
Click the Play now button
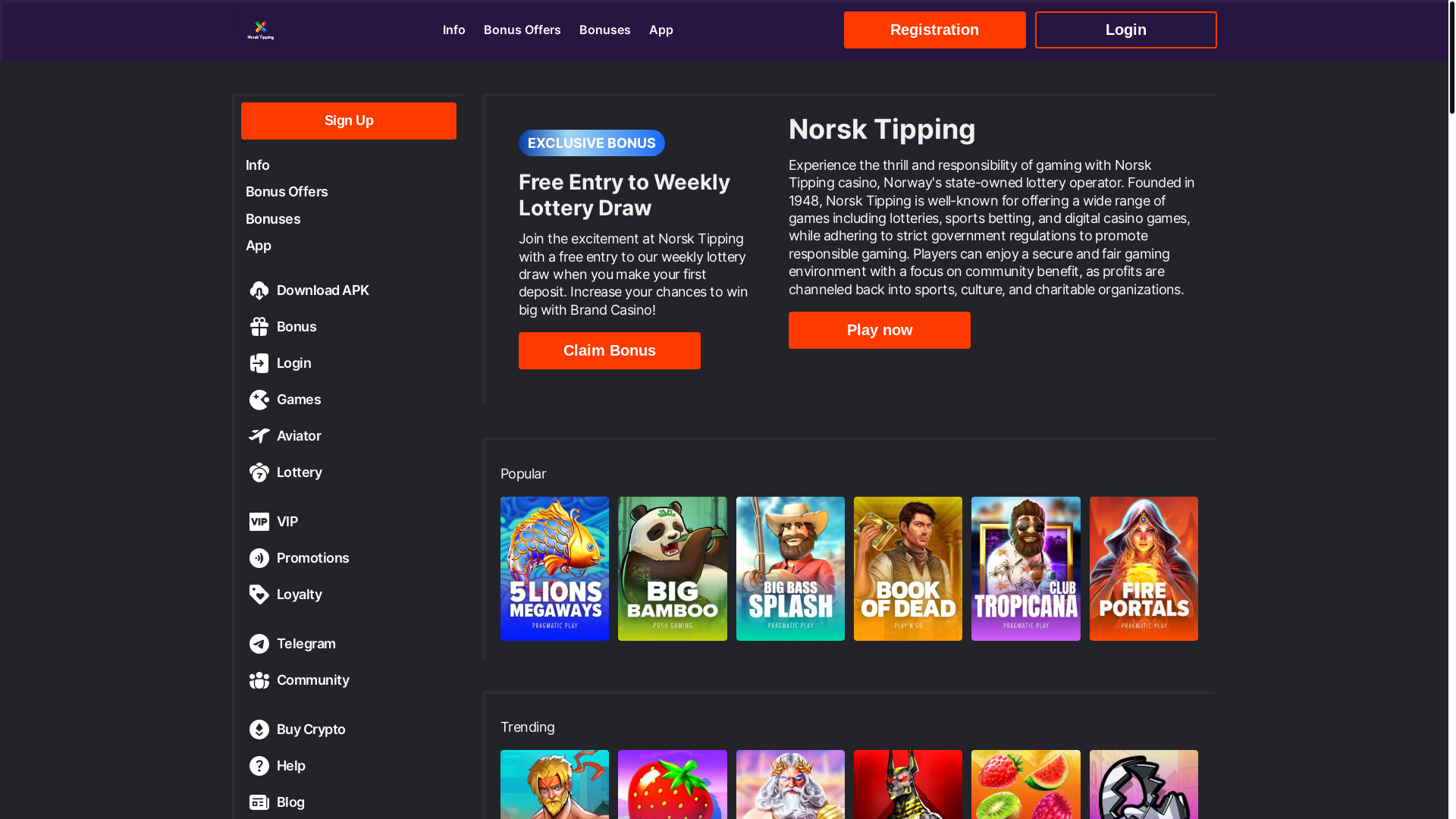[880, 330]
